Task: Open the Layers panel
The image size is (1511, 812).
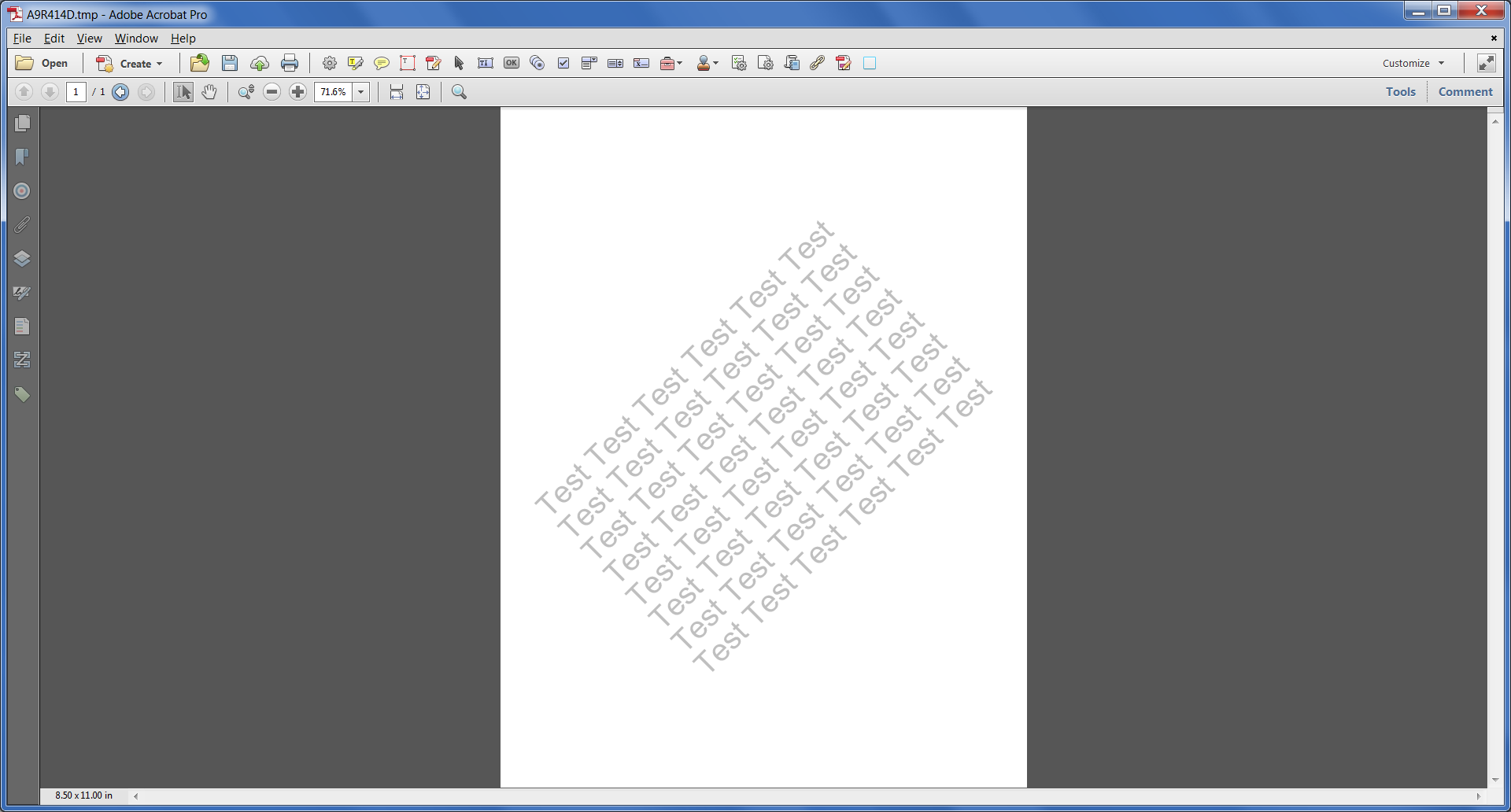Action: click(22, 259)
